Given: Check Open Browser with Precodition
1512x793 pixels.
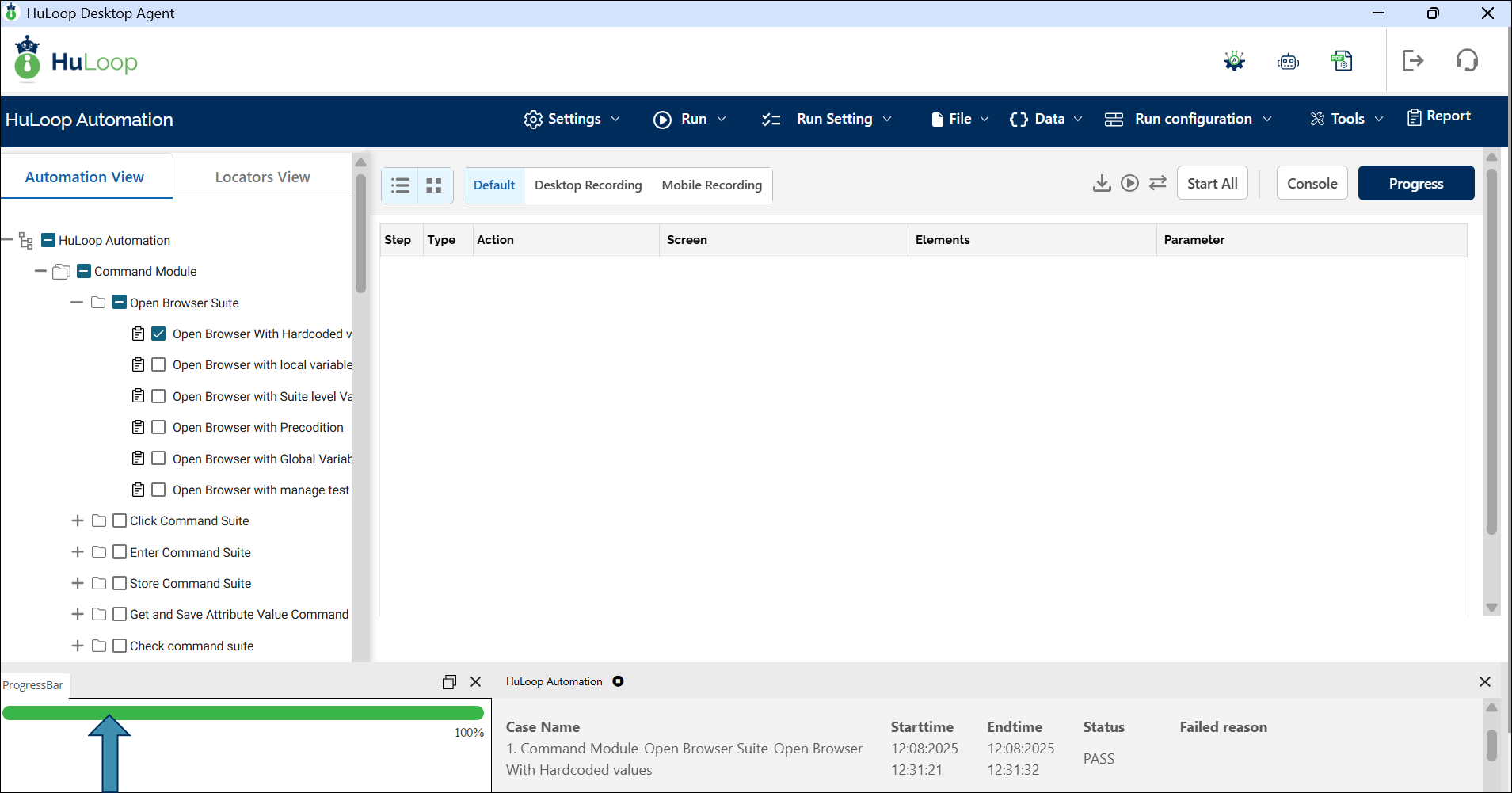Looking at the screenshot, I should 158,427.
